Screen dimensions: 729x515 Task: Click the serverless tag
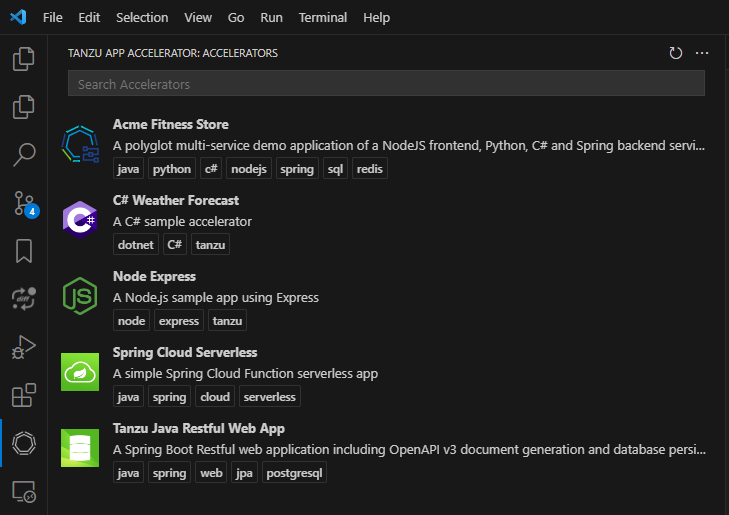[x=270, y=396]
